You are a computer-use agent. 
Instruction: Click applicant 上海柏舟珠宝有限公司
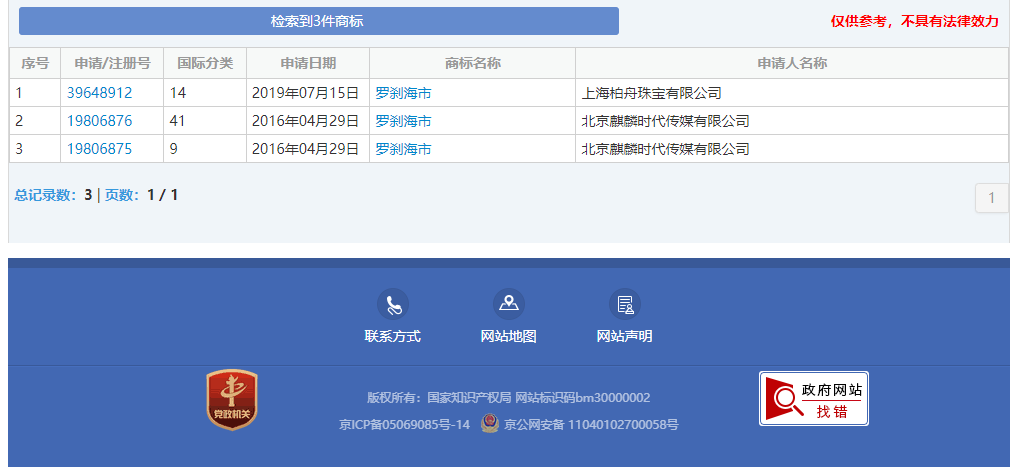(x=651, y=93)
